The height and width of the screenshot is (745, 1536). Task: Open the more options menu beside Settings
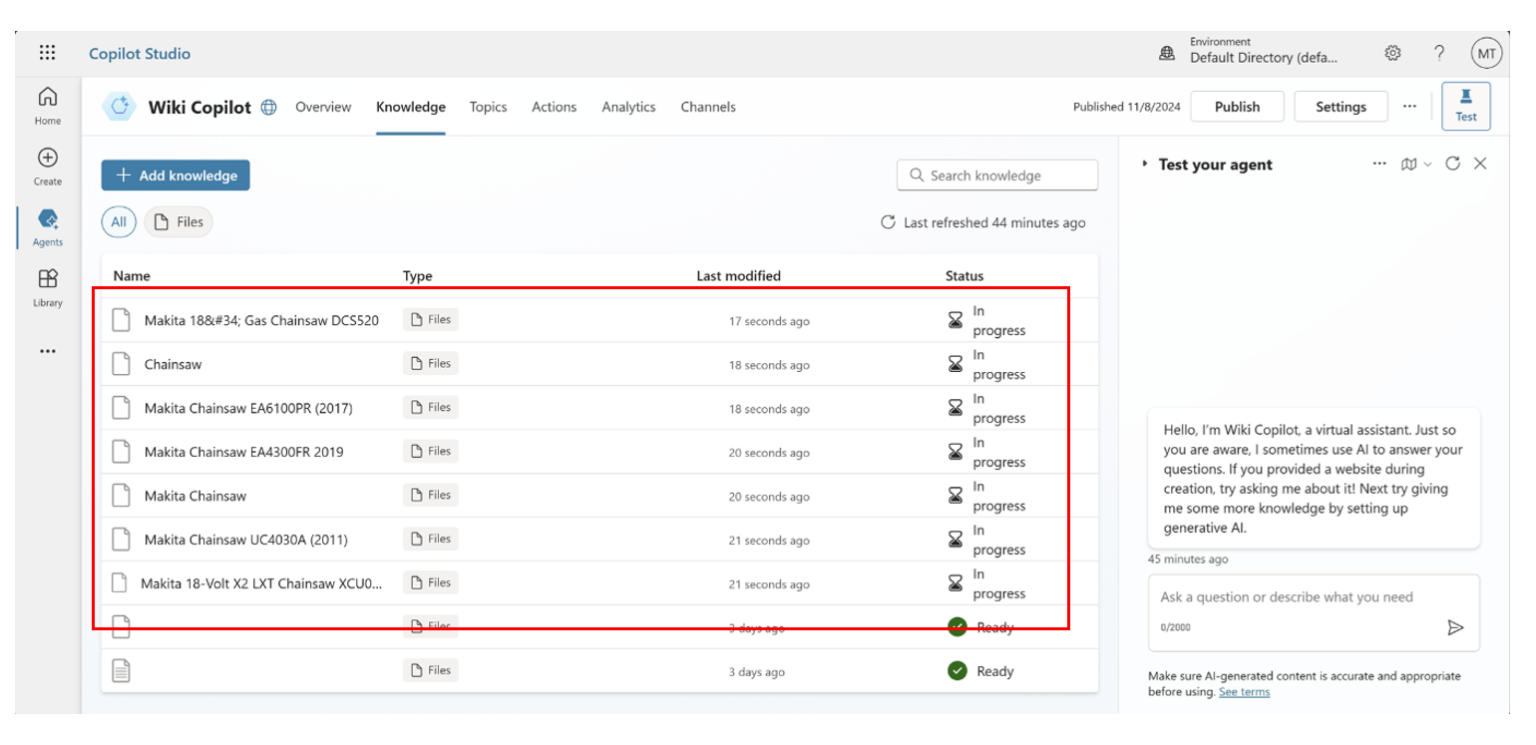click(x=1410, y=106)
